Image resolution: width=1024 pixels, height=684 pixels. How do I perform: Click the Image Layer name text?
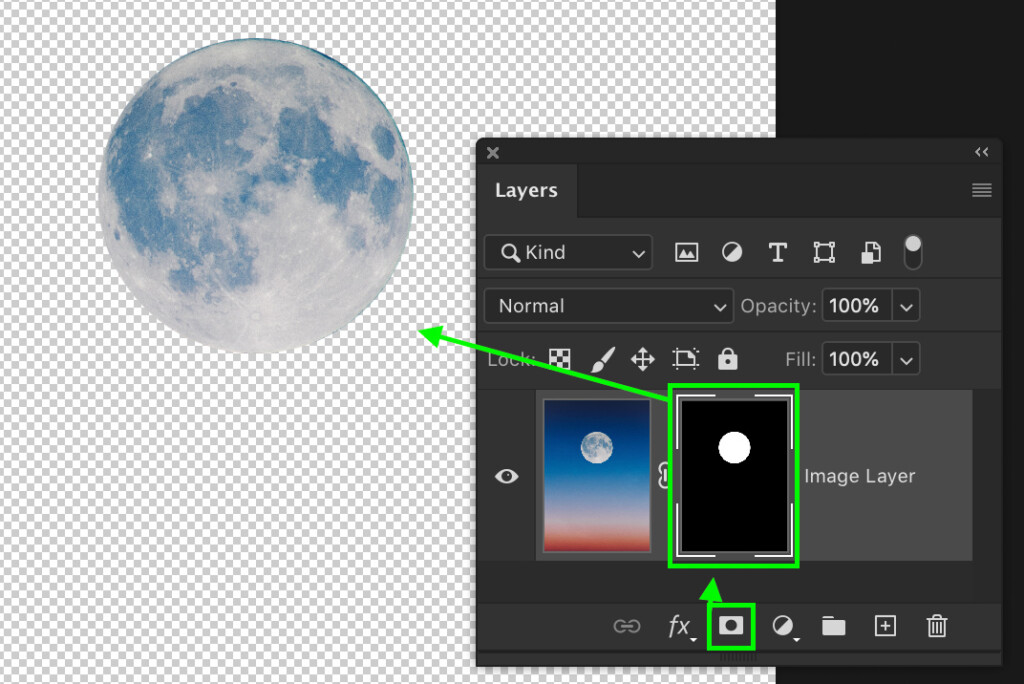coord(859,476)
